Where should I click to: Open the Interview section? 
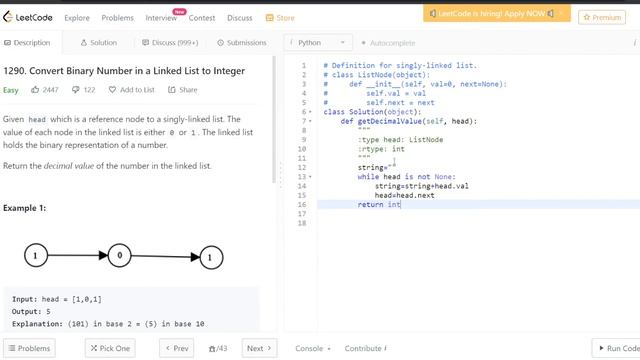click(161, 18)
